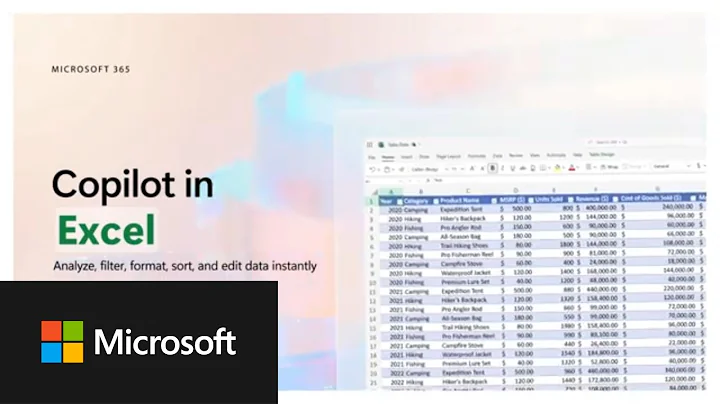Click cell 'Trail Hiking Shoes' in row 6

465,246
